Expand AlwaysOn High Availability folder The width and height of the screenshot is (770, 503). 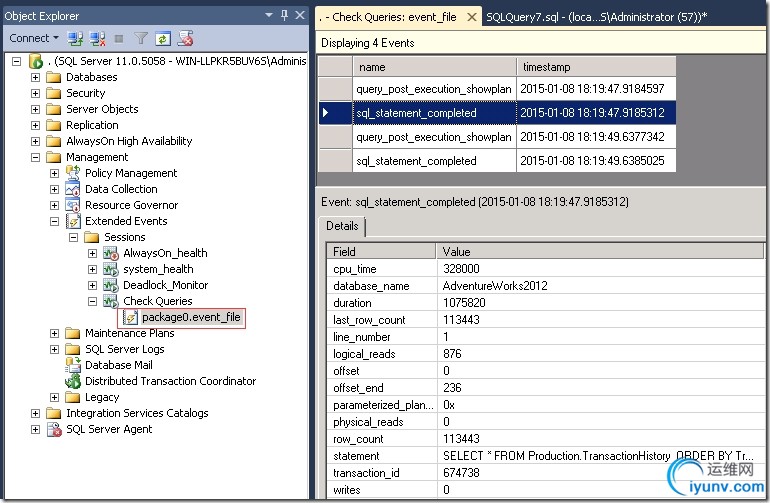tap(35, 141)
